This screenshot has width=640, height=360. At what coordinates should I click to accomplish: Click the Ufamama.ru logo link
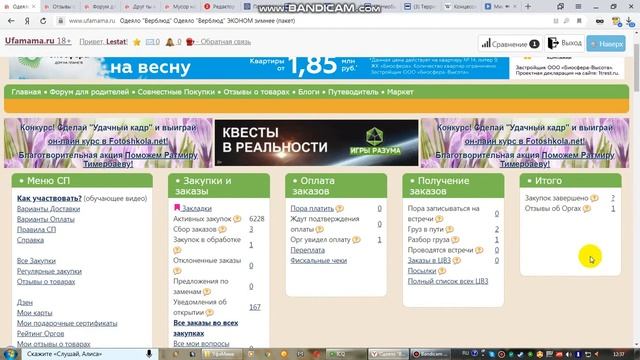[x=38, y=41]
